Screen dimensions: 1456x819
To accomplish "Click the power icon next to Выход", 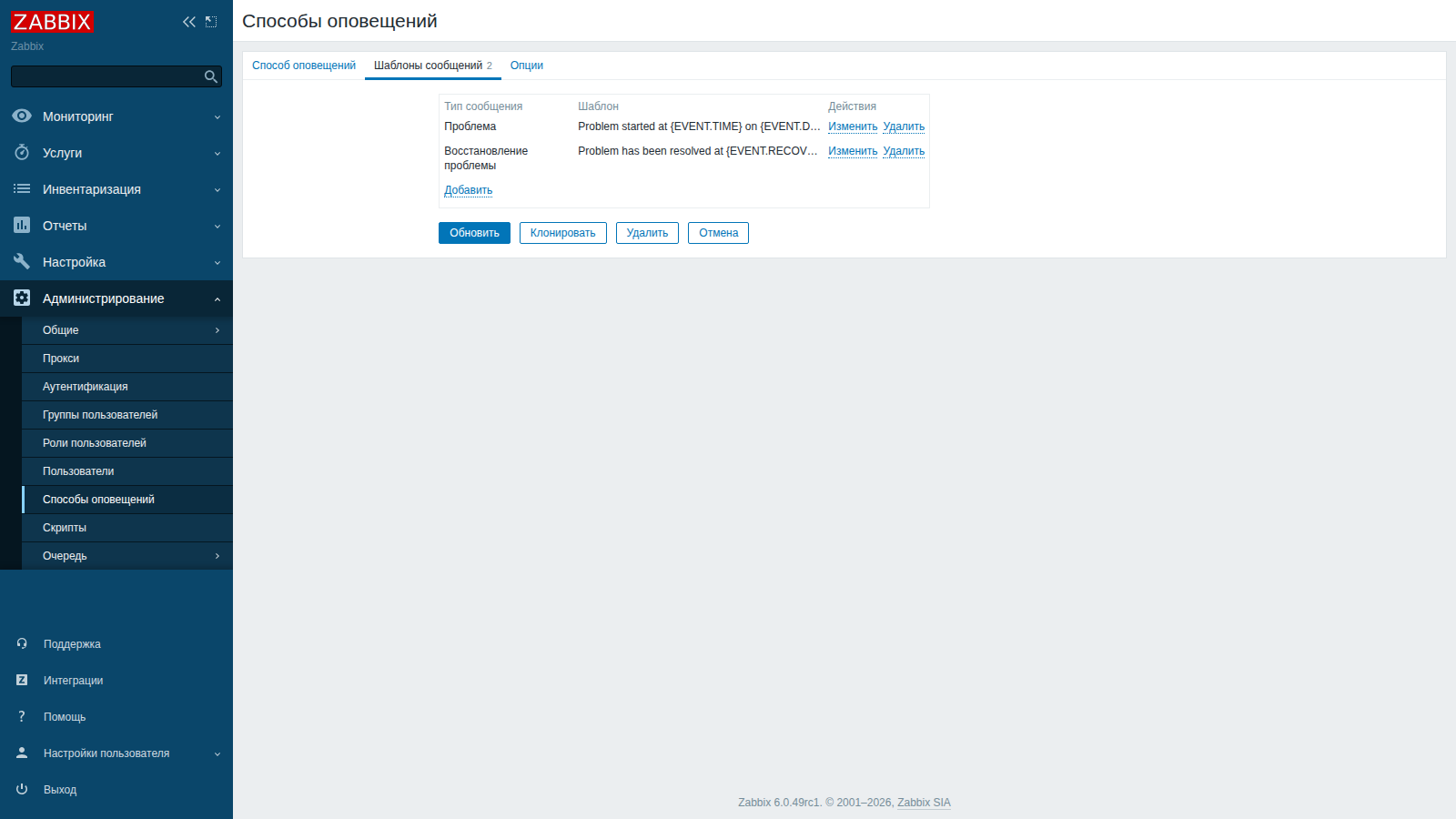I will 22,789.
